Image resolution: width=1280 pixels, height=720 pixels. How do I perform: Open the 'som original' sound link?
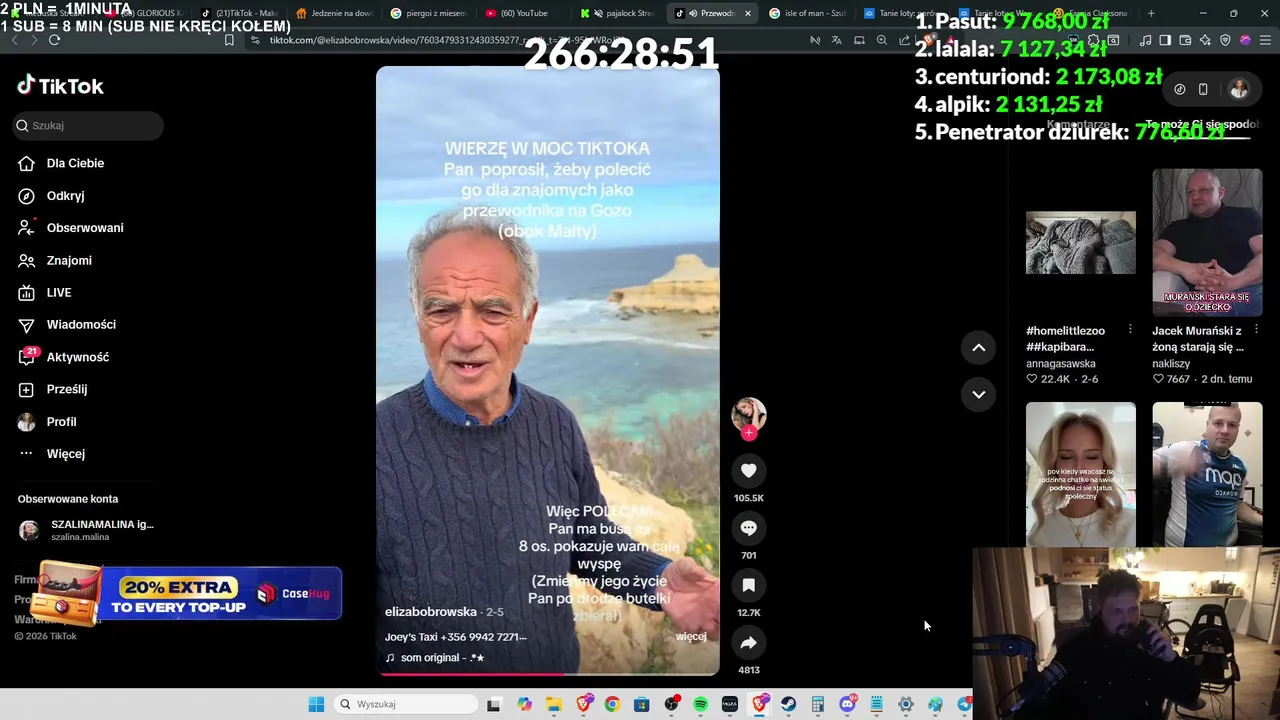436,658
